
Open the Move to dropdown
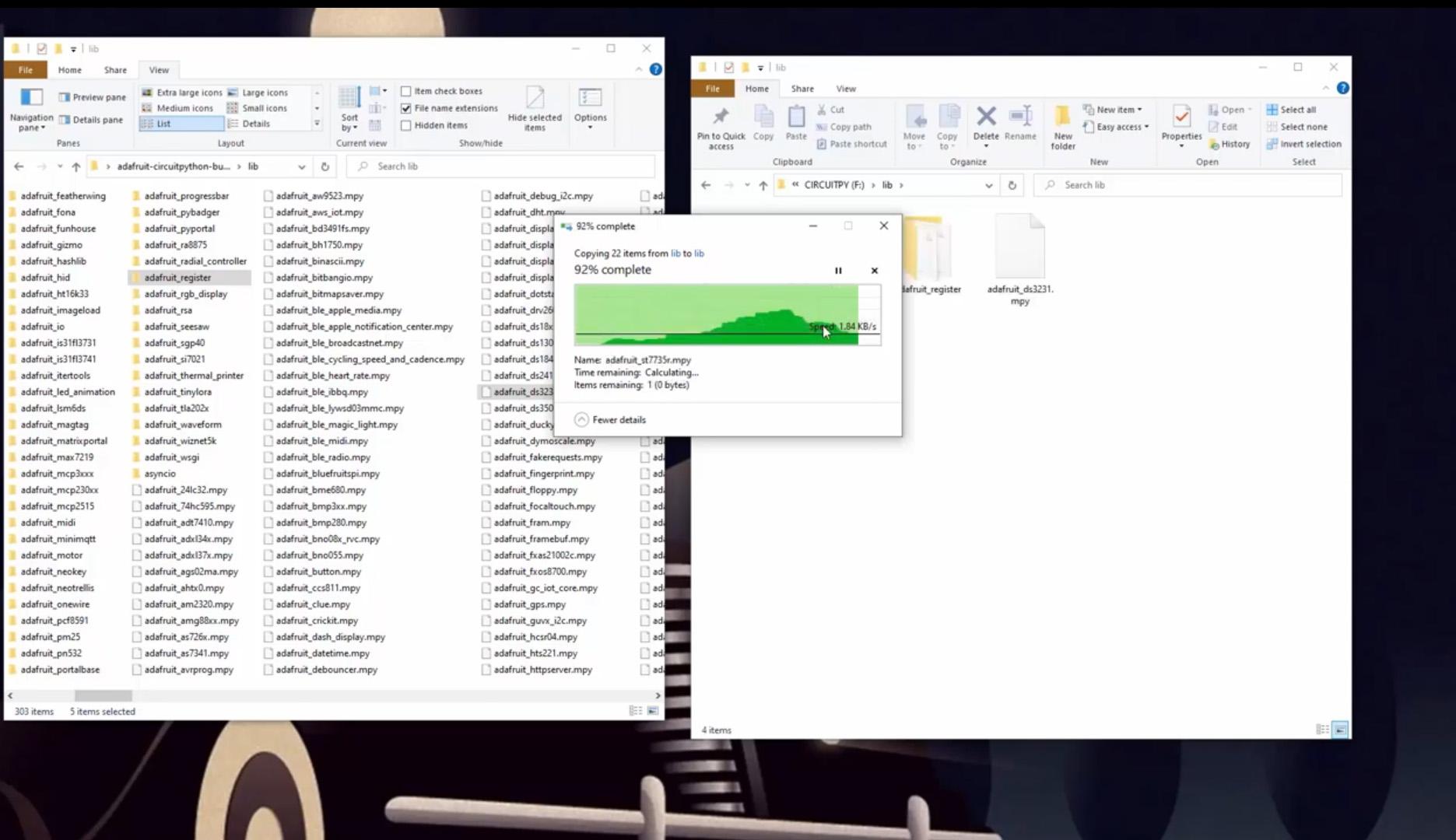tap(914, 128)
